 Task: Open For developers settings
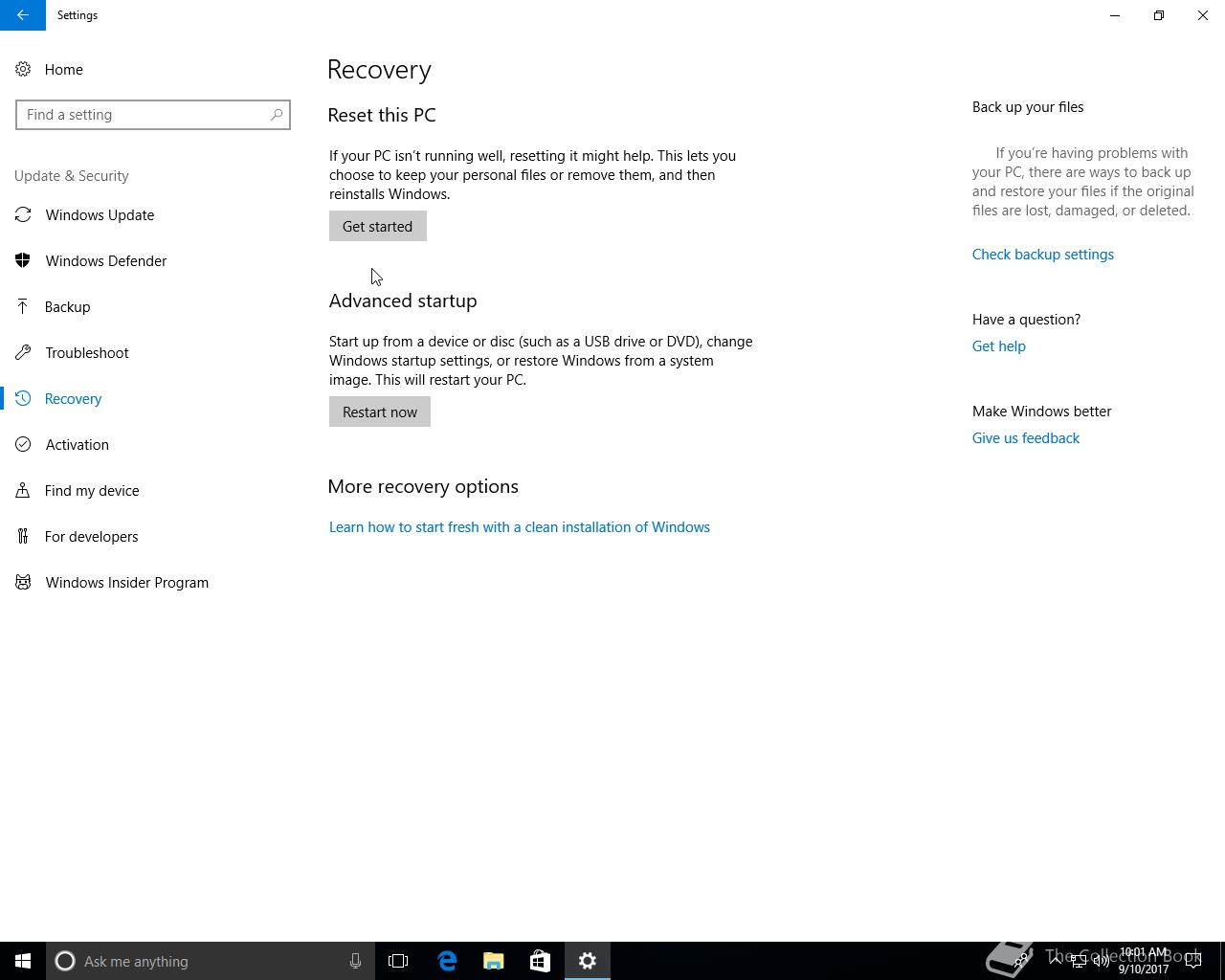[153, 536]
